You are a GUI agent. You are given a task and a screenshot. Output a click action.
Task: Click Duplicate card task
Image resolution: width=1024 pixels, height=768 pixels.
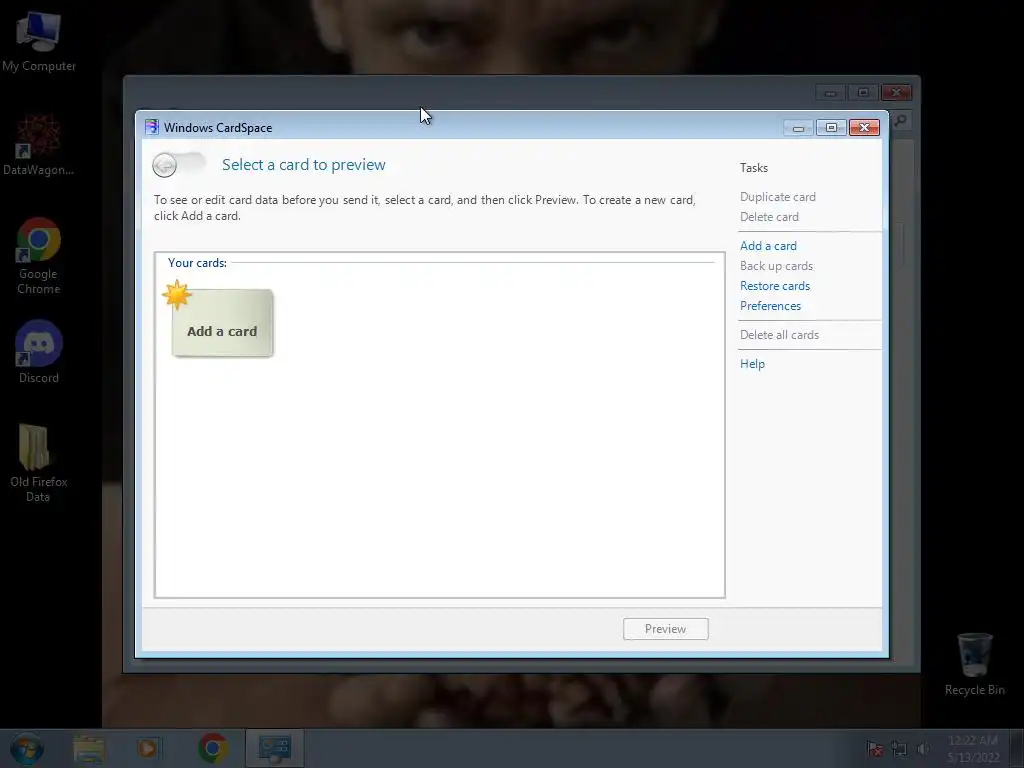click(778, 197)
